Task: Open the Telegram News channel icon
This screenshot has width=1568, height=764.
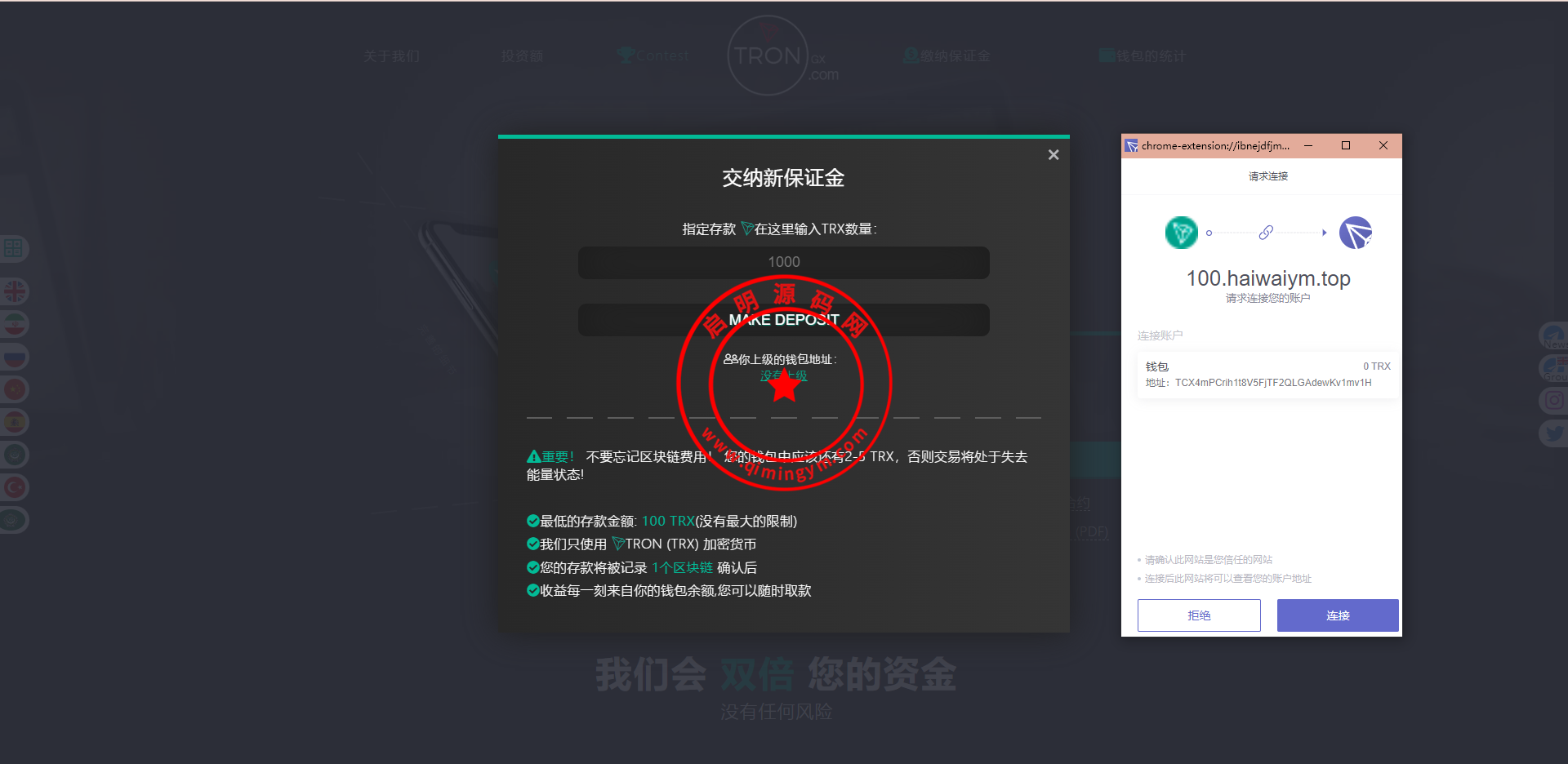Action: (1553, 335)
